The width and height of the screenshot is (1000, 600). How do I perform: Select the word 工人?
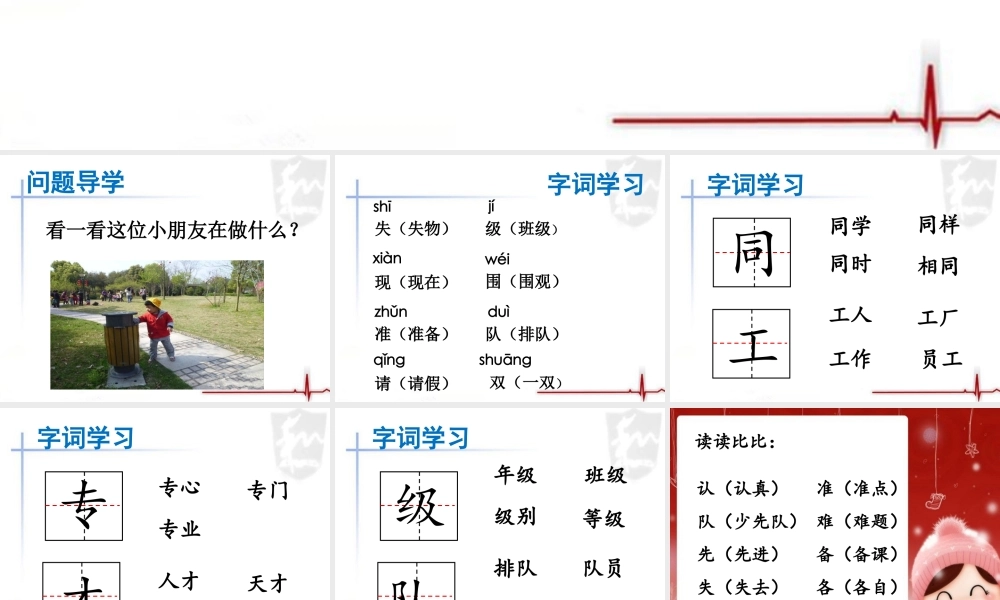850,314
